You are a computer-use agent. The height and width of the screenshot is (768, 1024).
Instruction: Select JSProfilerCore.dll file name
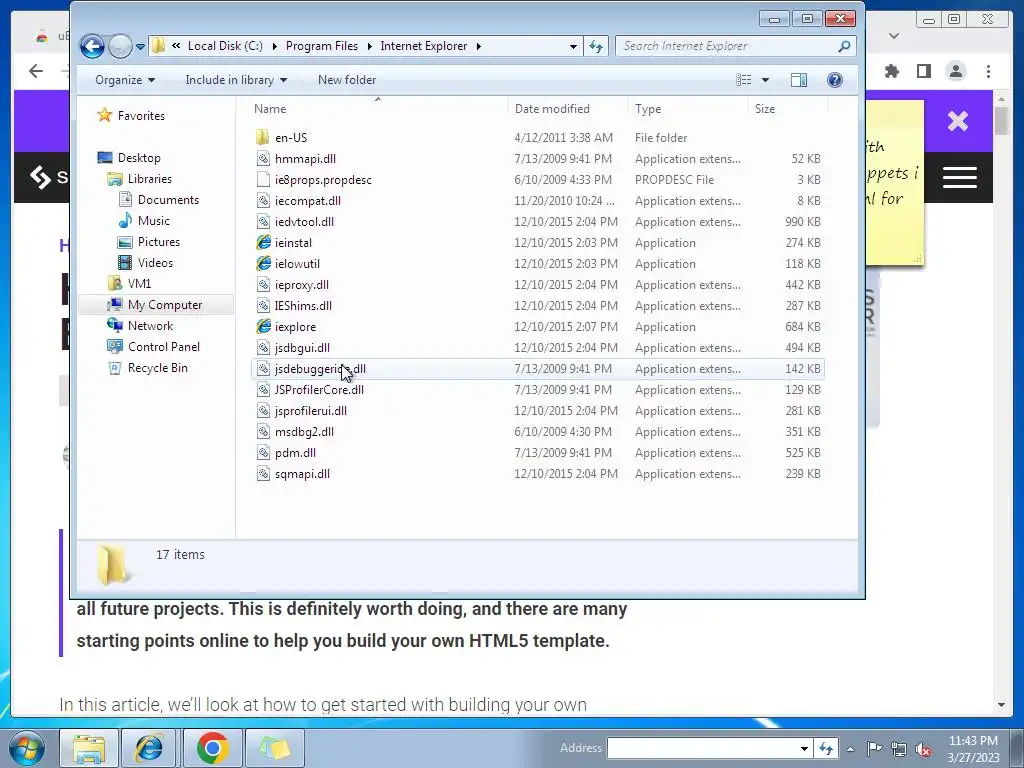(319, 390)
